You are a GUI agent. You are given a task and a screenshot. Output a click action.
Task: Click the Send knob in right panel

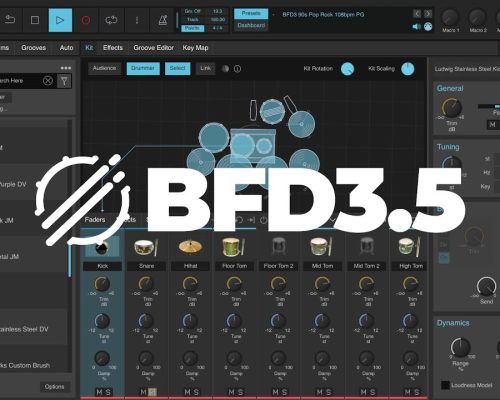[x=486, y=286]
